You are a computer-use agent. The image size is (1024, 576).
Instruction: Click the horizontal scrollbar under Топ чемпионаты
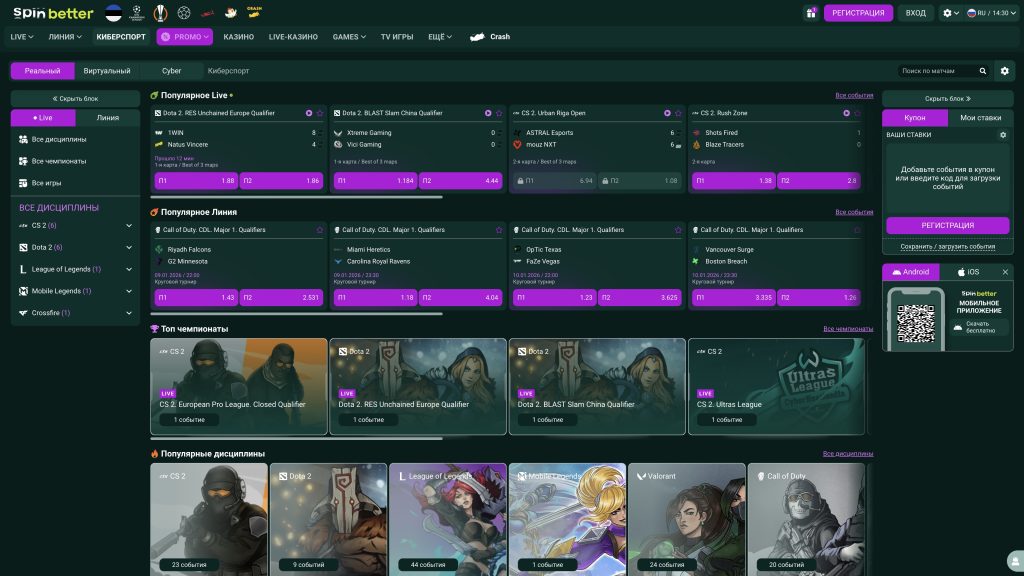pos(296,438)
